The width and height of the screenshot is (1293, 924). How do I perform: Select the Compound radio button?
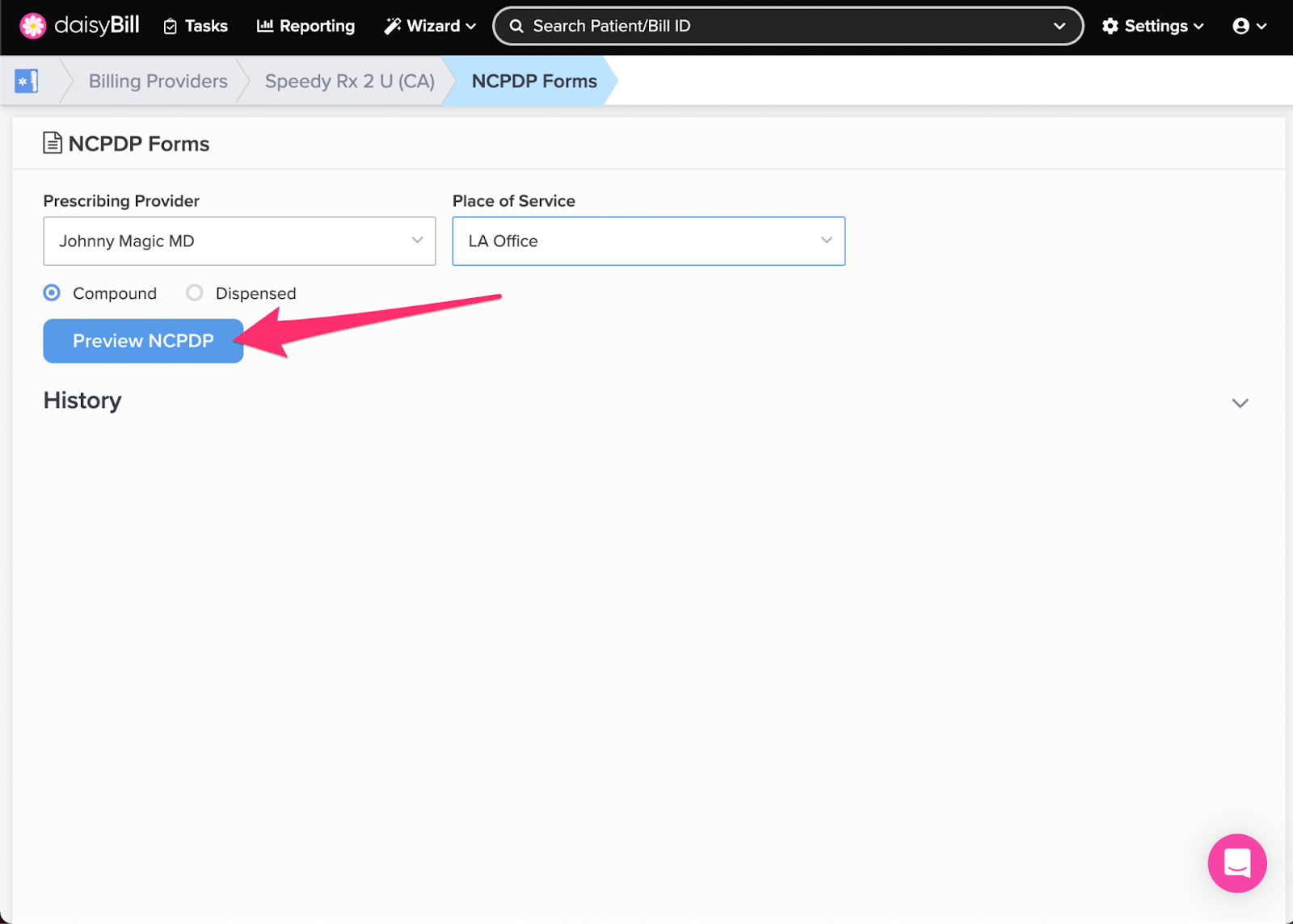(x=52, y=292)
